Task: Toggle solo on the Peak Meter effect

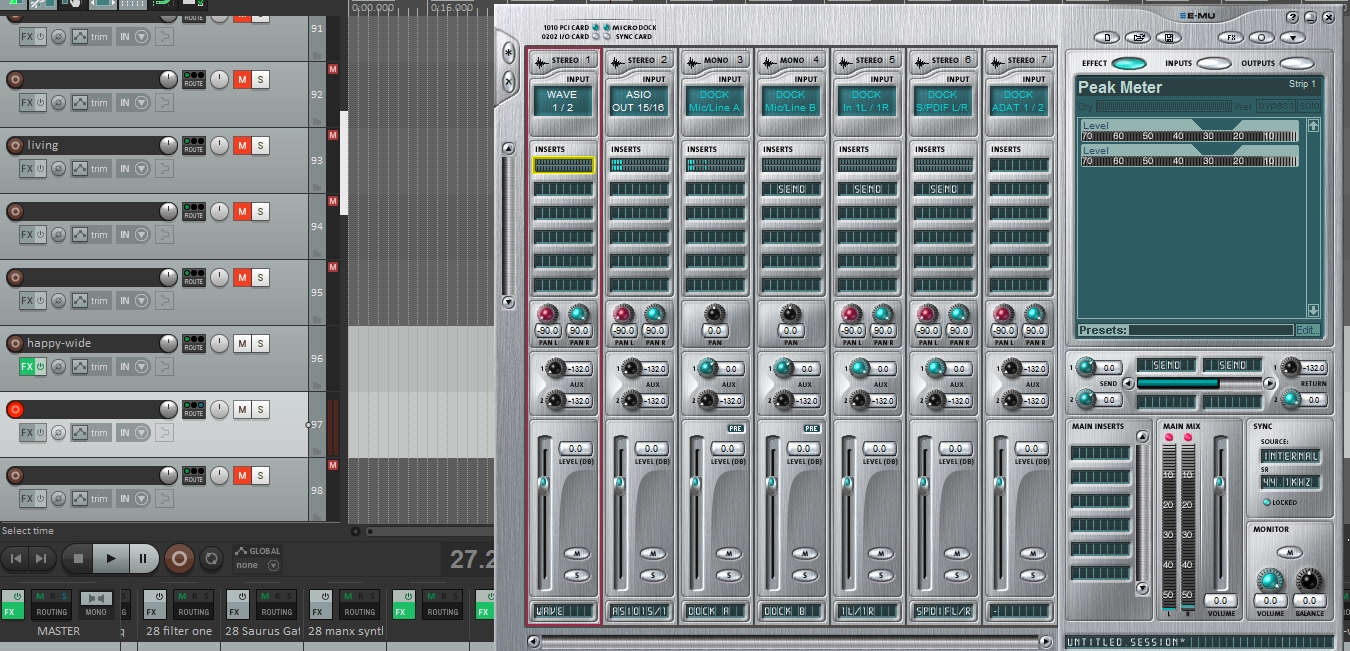Action: (x=1309, y=106)
